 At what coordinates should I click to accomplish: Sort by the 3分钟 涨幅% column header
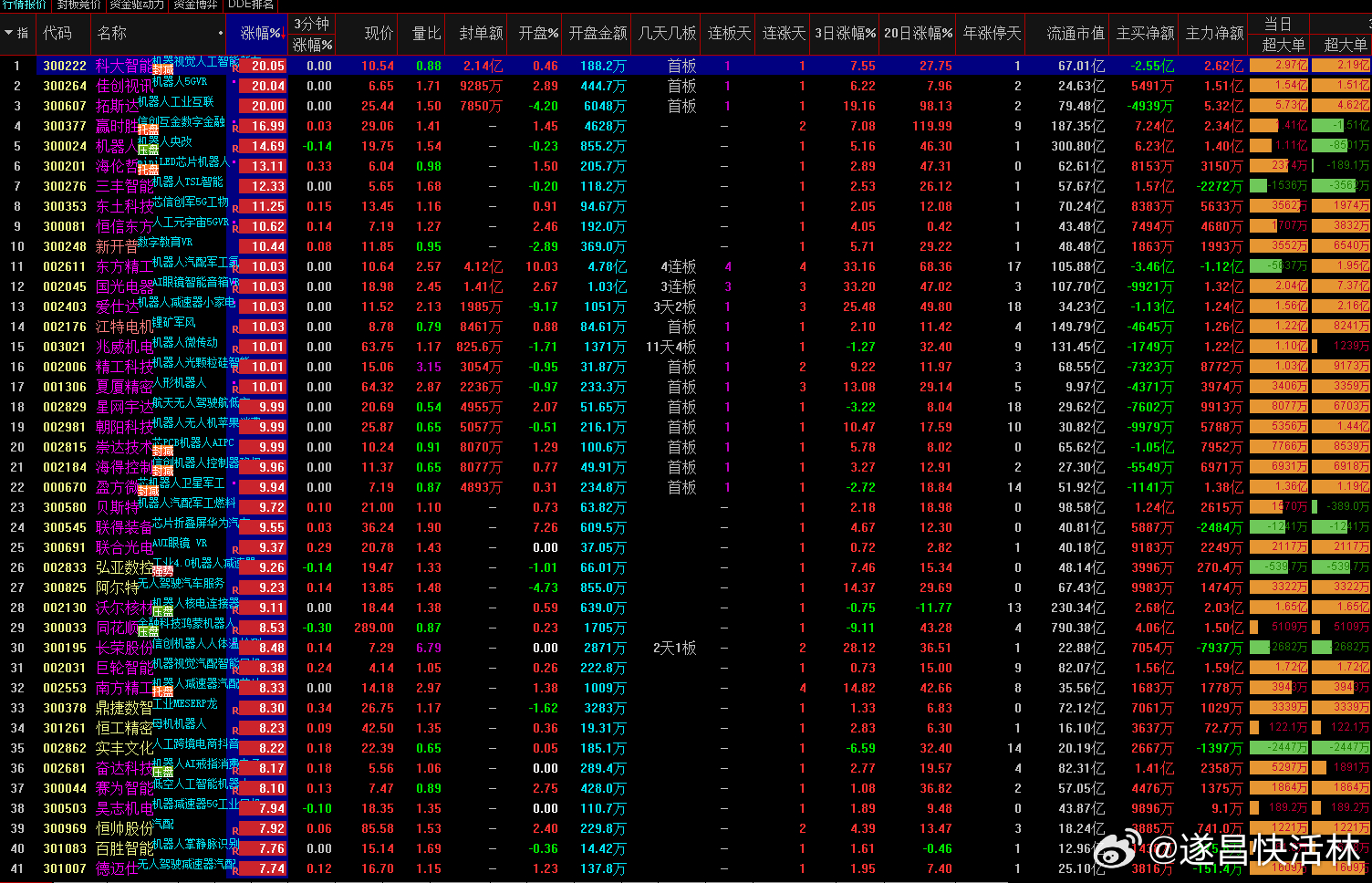point(312,35)
